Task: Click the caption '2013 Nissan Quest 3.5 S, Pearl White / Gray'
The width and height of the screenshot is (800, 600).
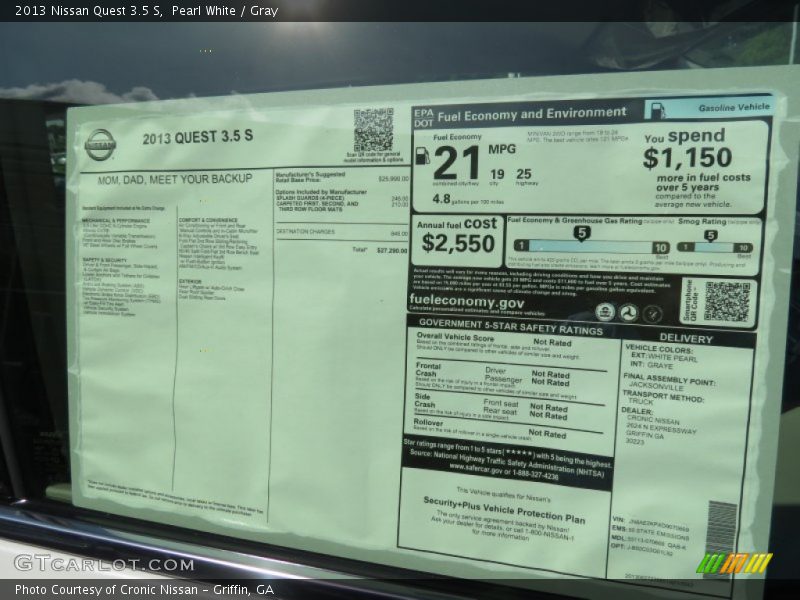Action: click(146, 11)
